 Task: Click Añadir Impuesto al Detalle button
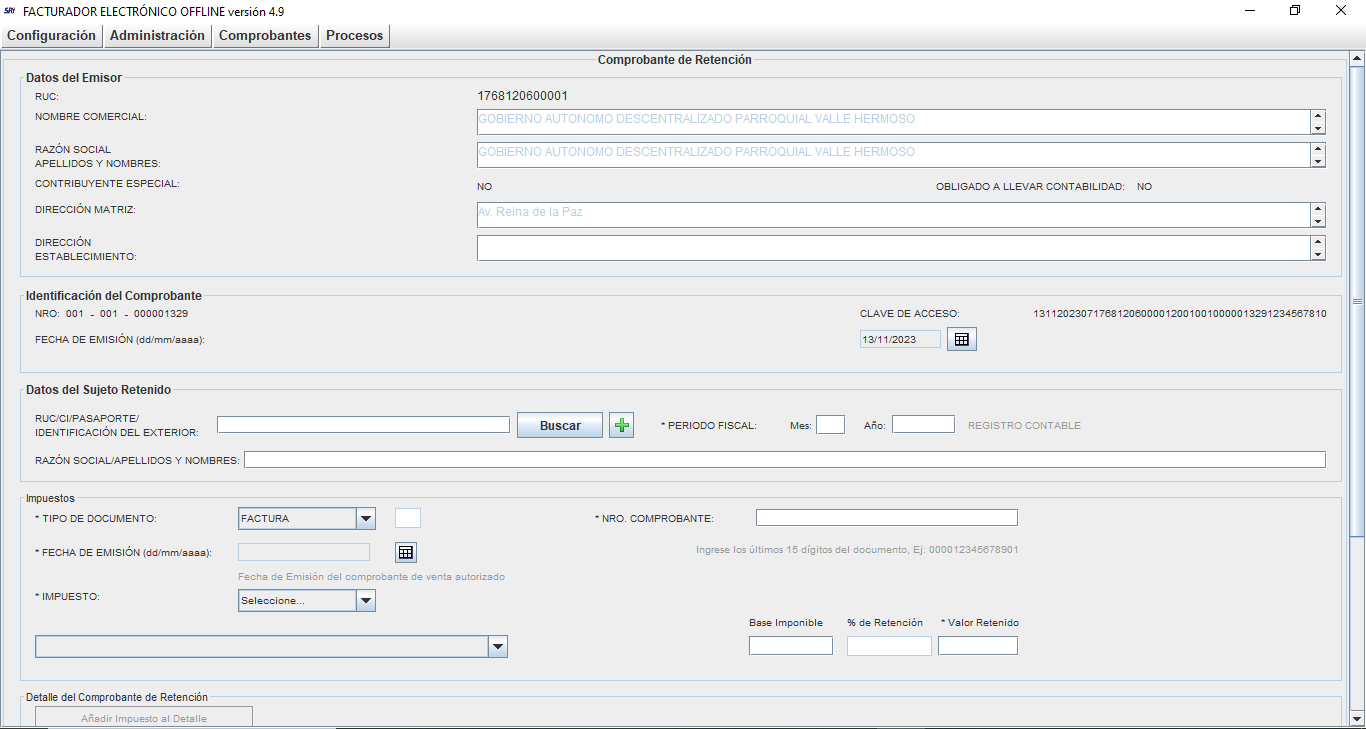coord(144,717)
